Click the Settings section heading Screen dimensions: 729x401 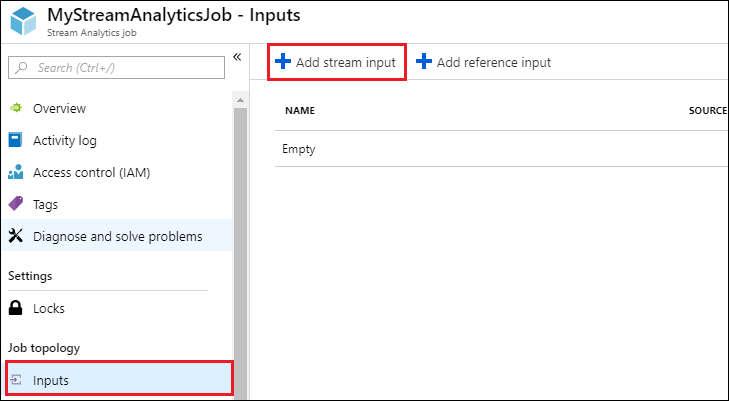30,276
